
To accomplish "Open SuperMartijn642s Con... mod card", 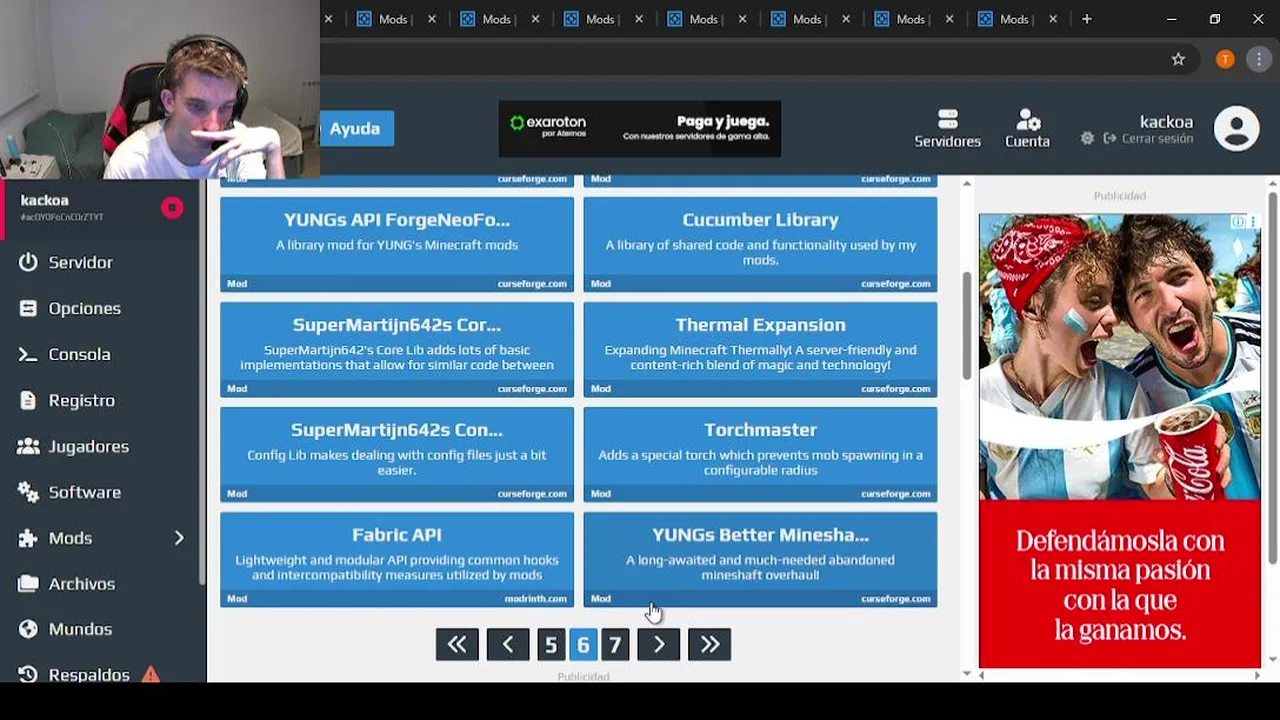I will coord(397,455).
